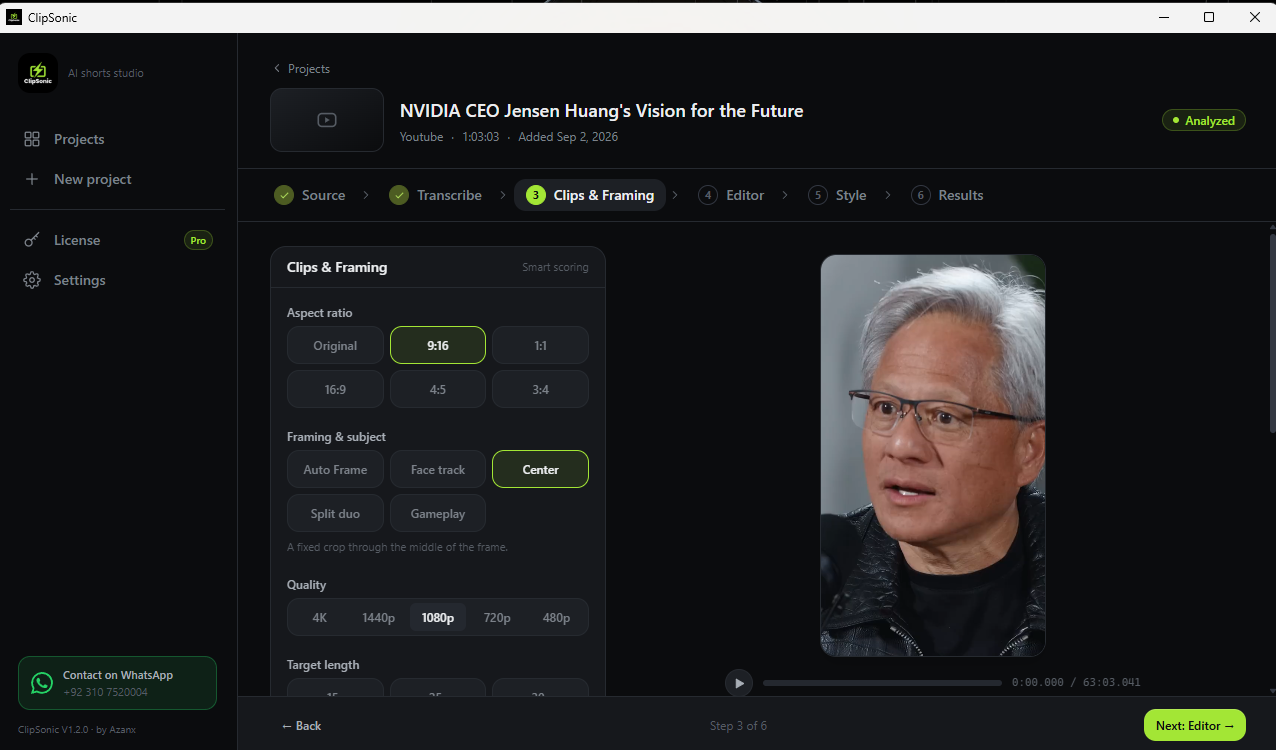Set quality to 480p
Image resolution: width=1276 pixels, height=750 pixels.
(556, 617)
